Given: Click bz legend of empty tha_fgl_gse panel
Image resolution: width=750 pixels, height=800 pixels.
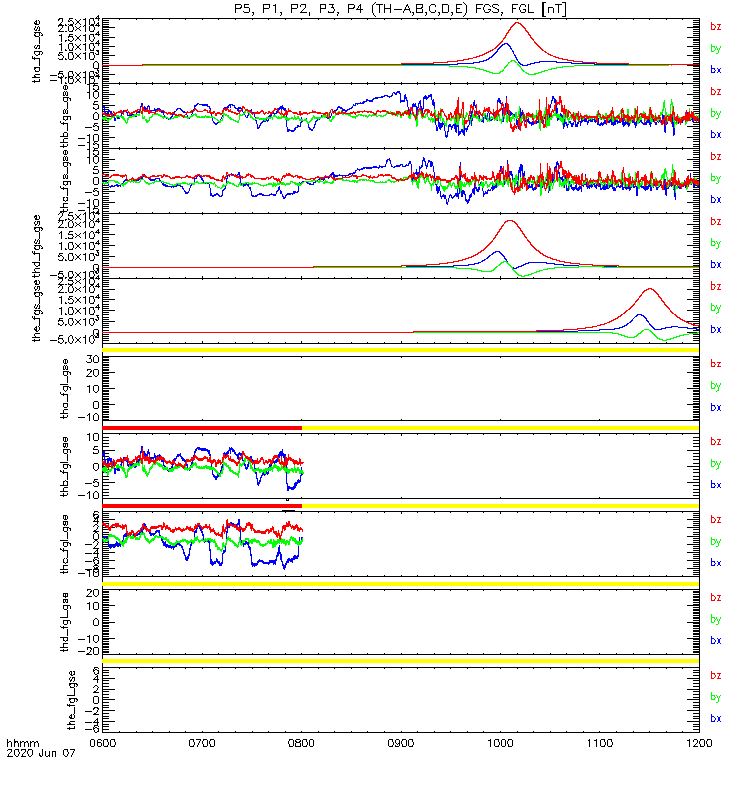Looking at the screenshot, I should click(x=716, y=364).
